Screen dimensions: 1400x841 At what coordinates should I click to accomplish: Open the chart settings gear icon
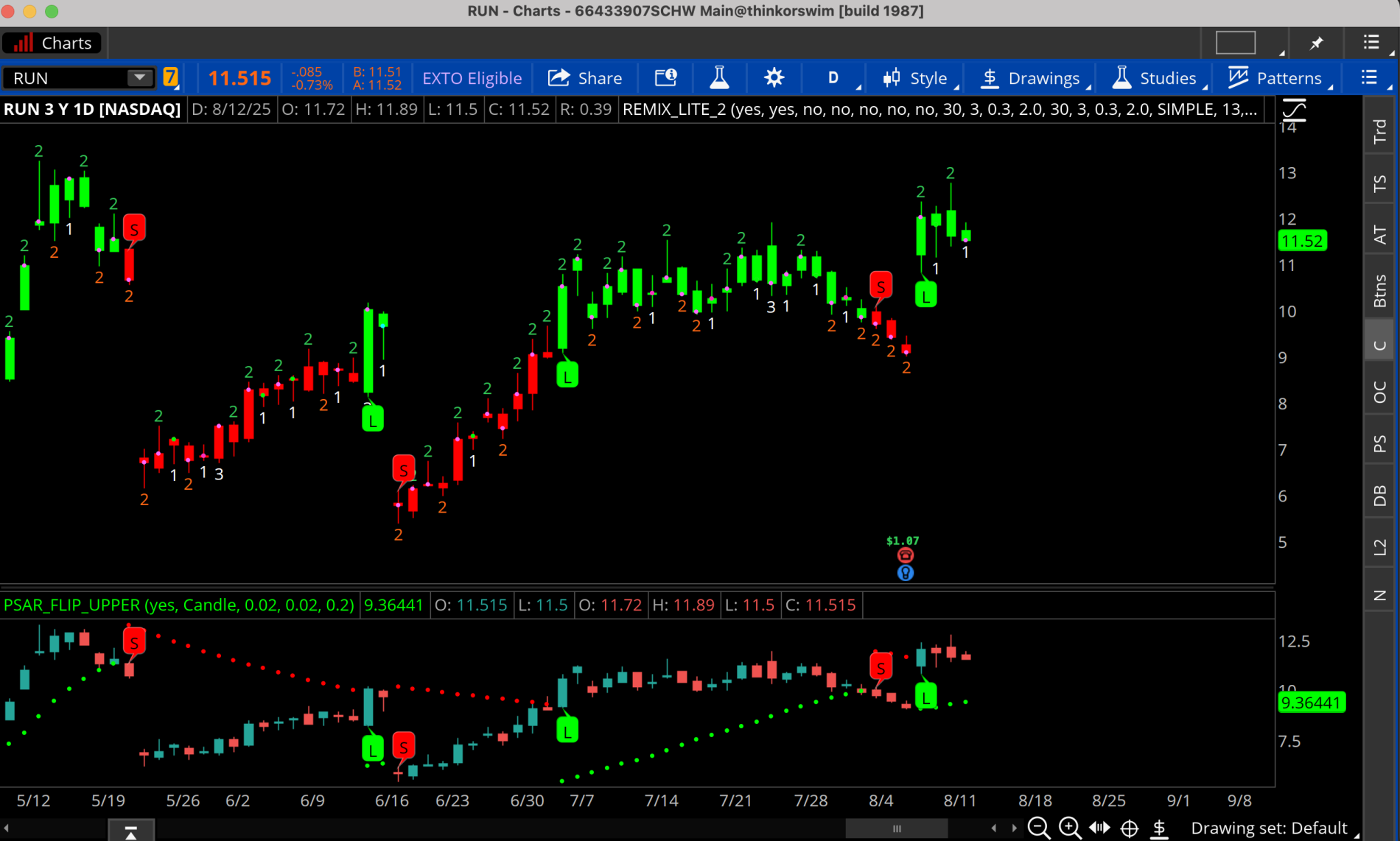774,77
